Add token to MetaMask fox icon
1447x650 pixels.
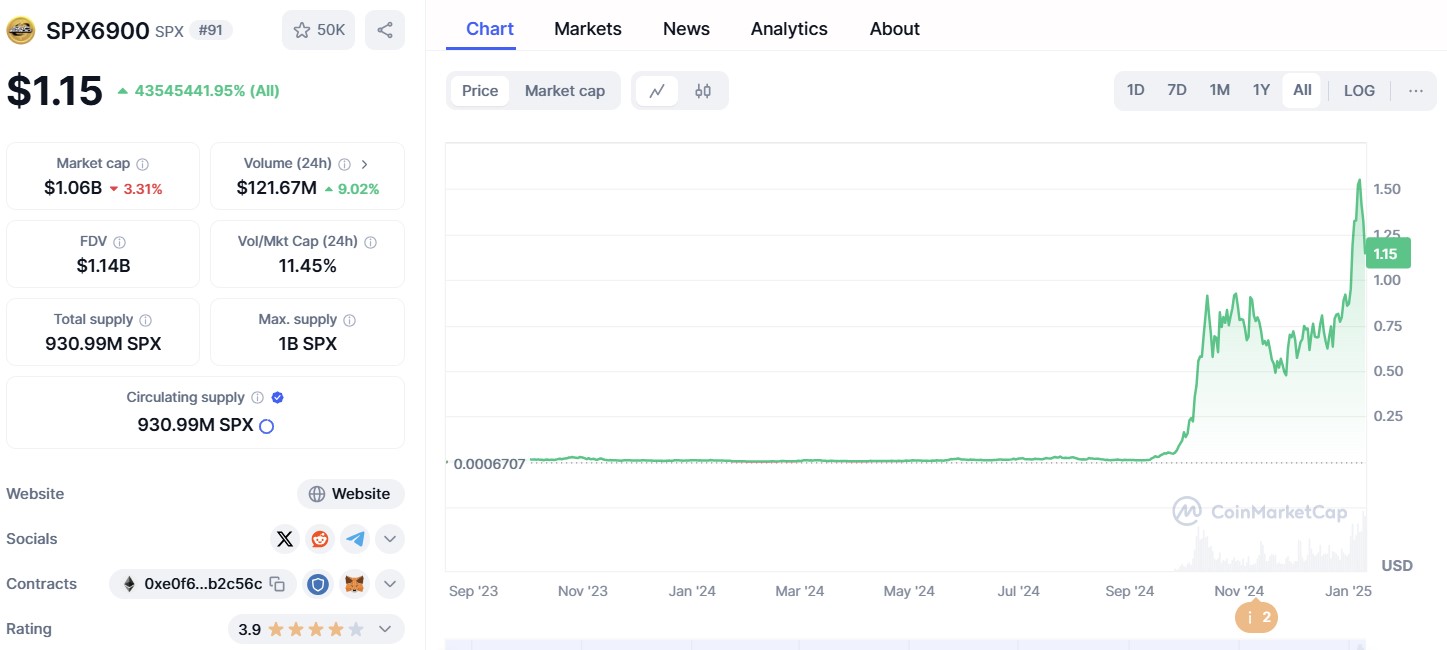pyautogui.click(x=354, y=584)
